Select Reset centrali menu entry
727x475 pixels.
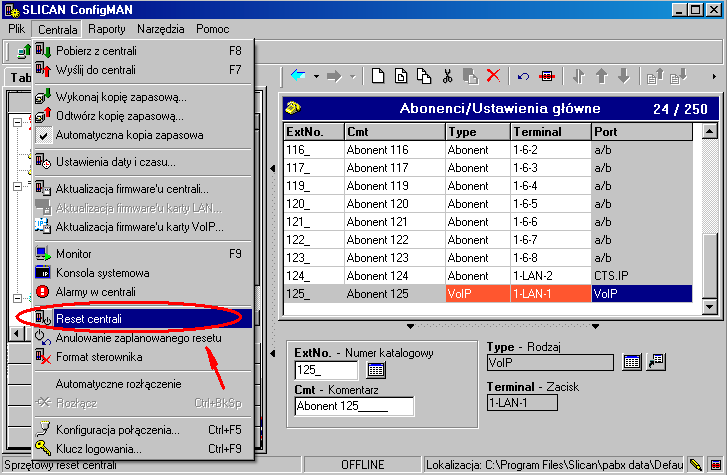(x=143, y=319)
